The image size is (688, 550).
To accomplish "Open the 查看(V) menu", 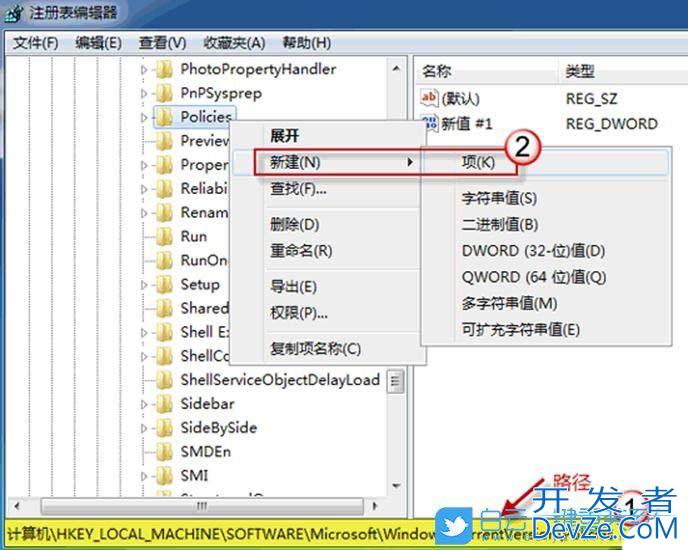I will 162,43.
